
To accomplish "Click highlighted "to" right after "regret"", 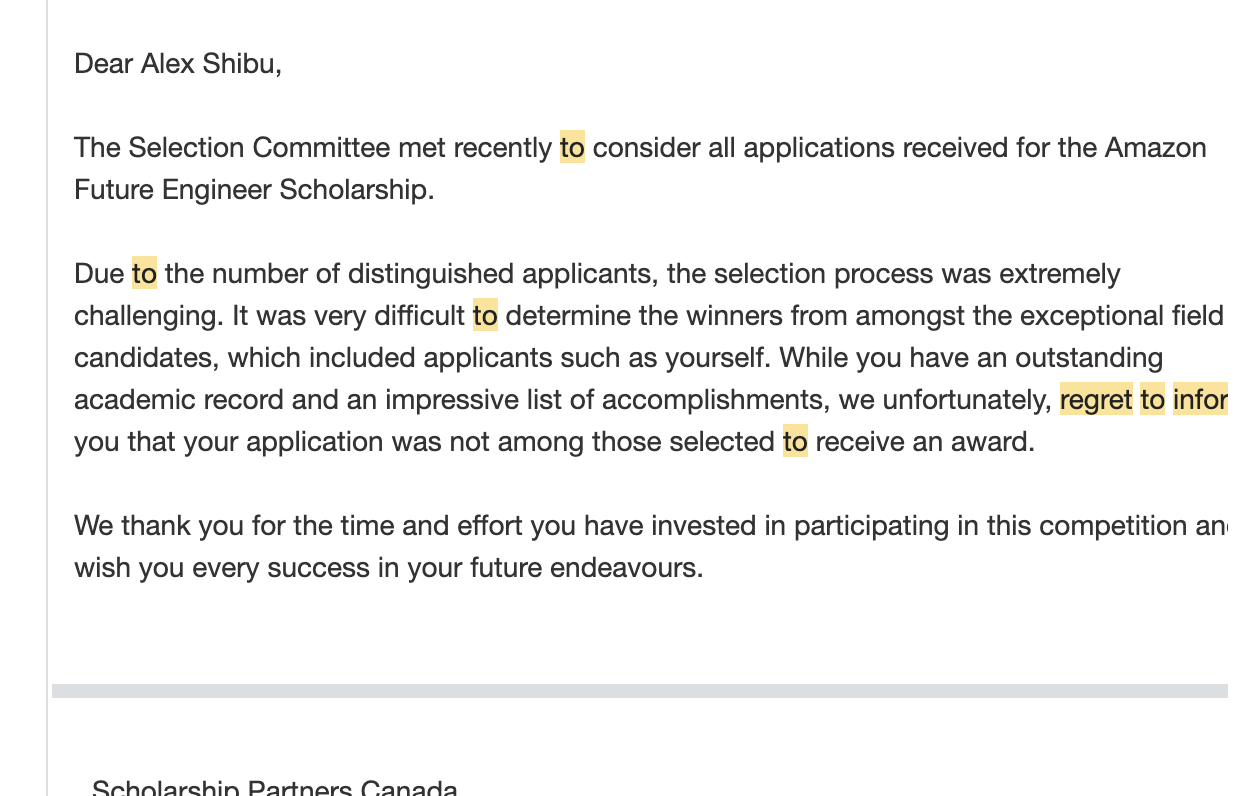I will point(1152,400).
